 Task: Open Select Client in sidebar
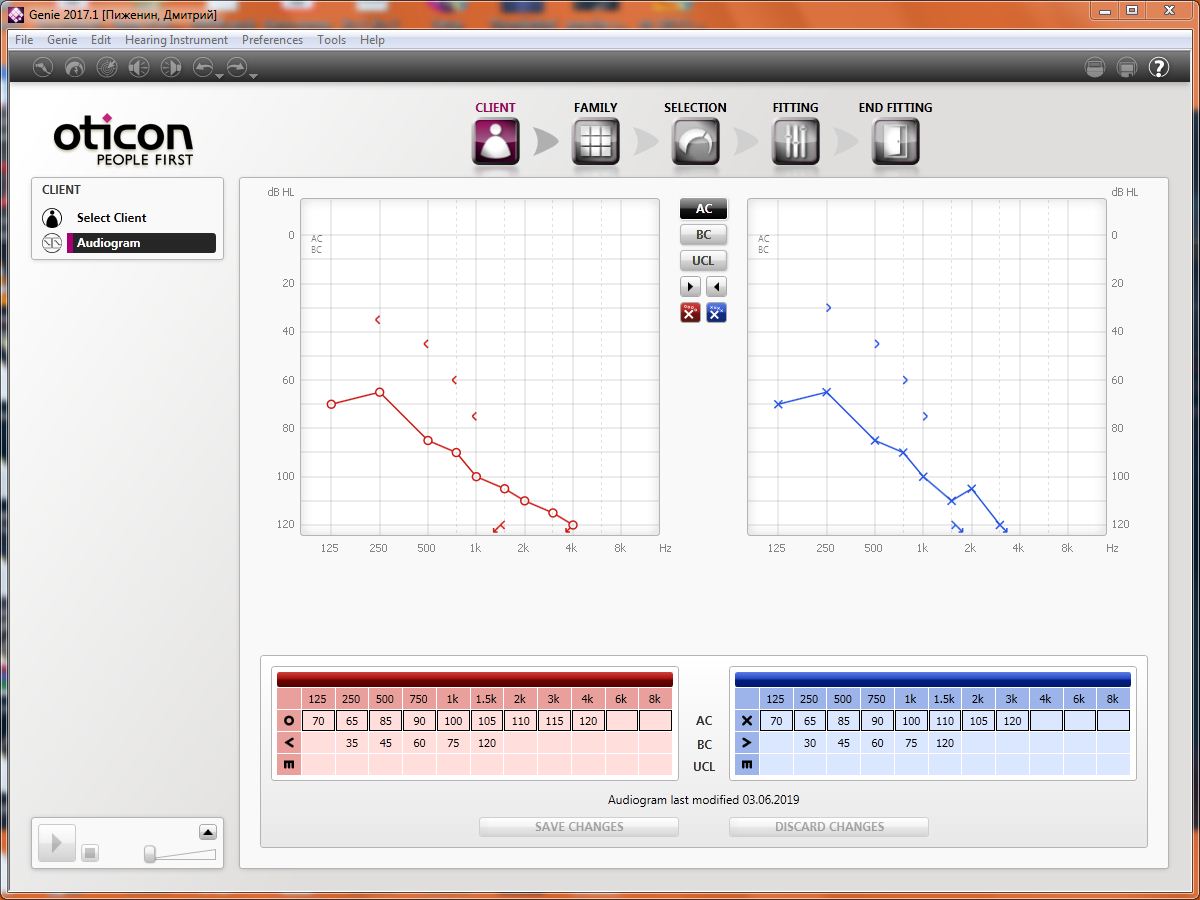point(112,218)
